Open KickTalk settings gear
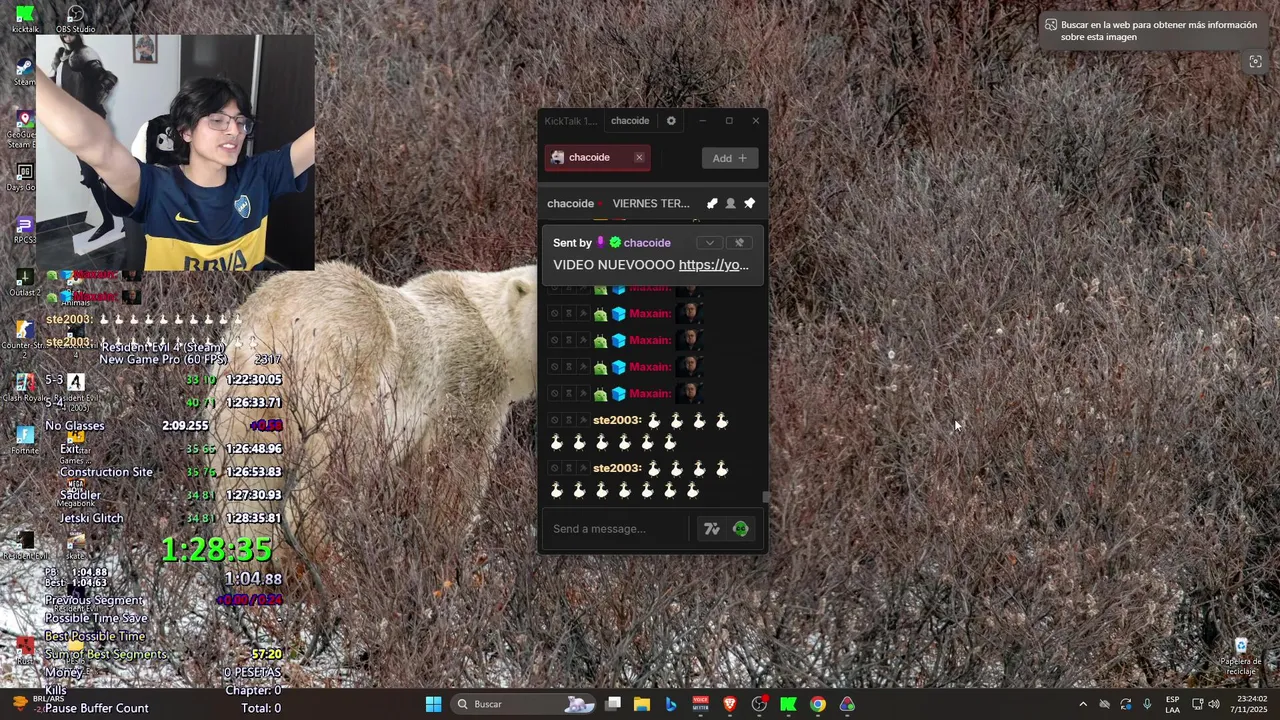Image resolution: width=1280 pixels, height=720 pixels. (671, 121)
